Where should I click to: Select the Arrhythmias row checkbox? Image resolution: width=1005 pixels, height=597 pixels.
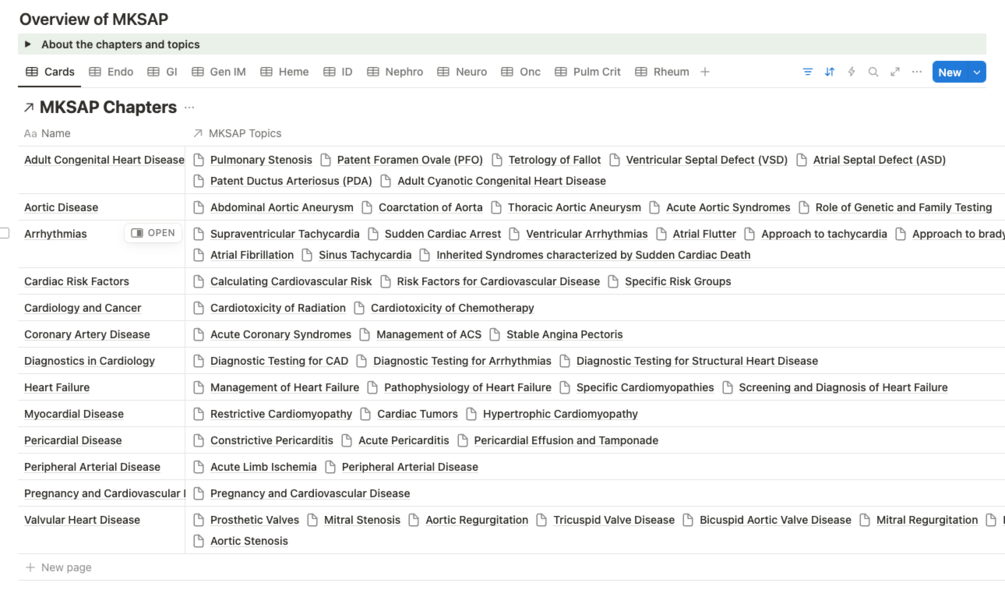(x=4, y=233)
